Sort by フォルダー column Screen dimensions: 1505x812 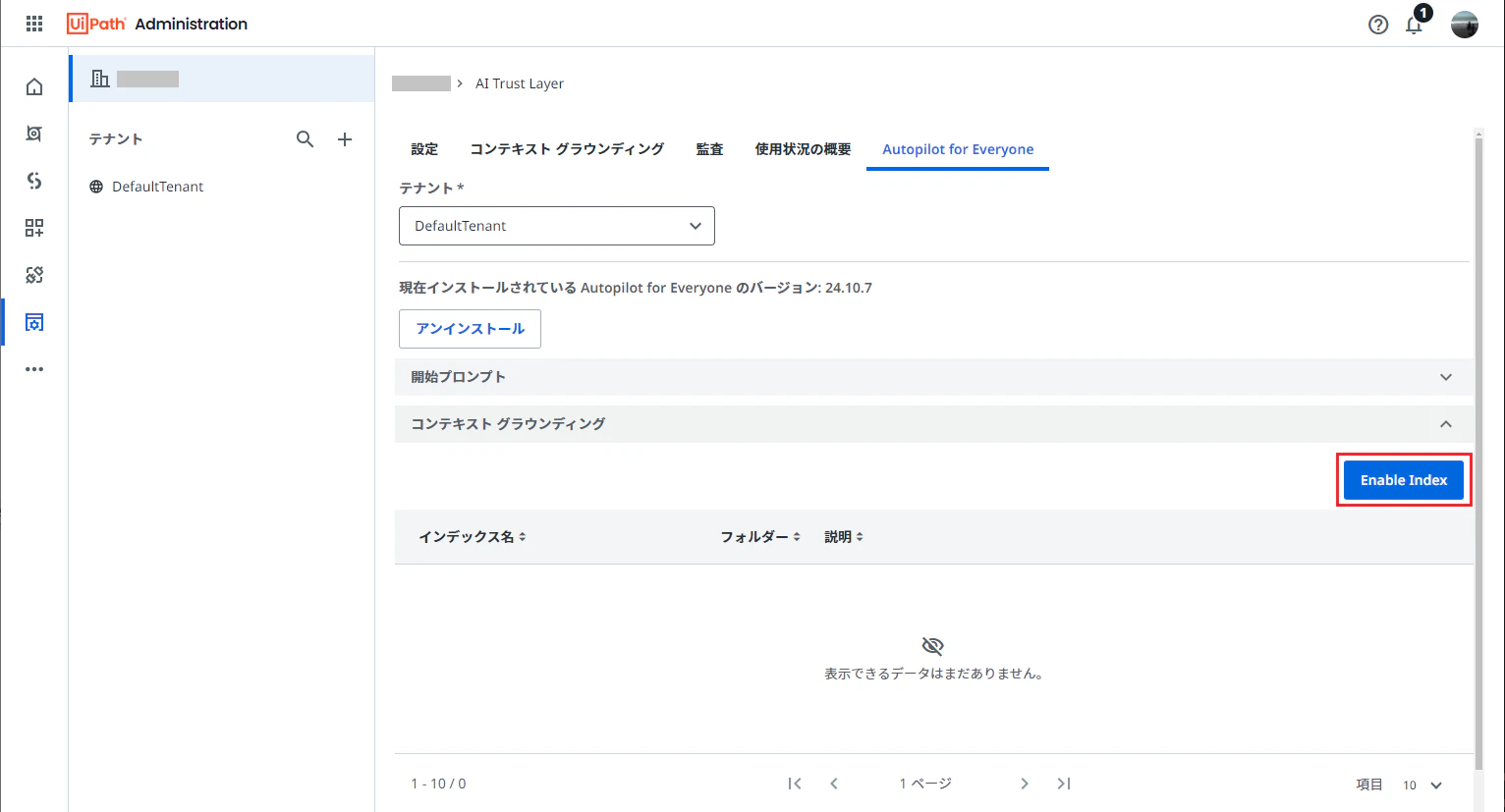[760, 537]
